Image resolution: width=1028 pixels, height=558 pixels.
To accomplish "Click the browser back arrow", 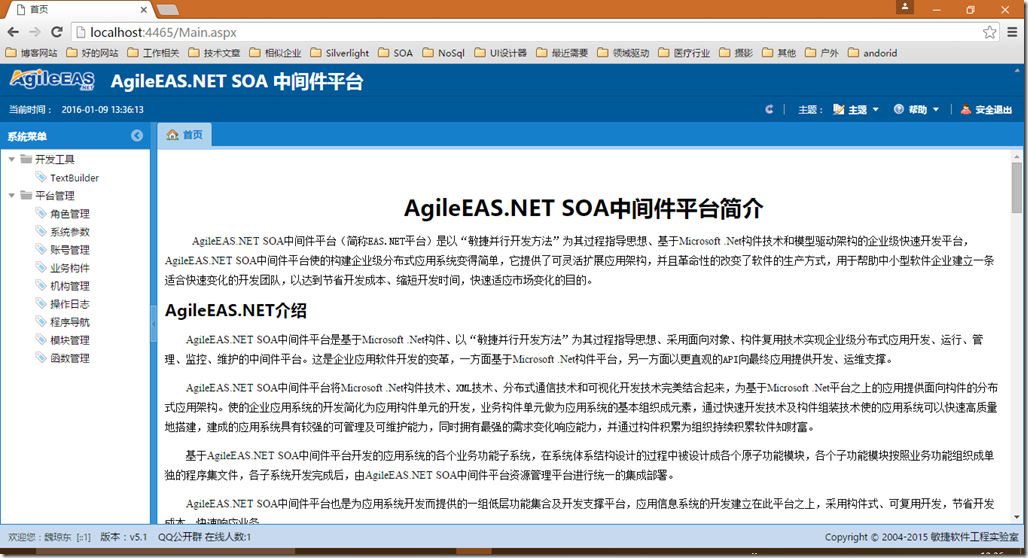I will click(x=13, y=32).
